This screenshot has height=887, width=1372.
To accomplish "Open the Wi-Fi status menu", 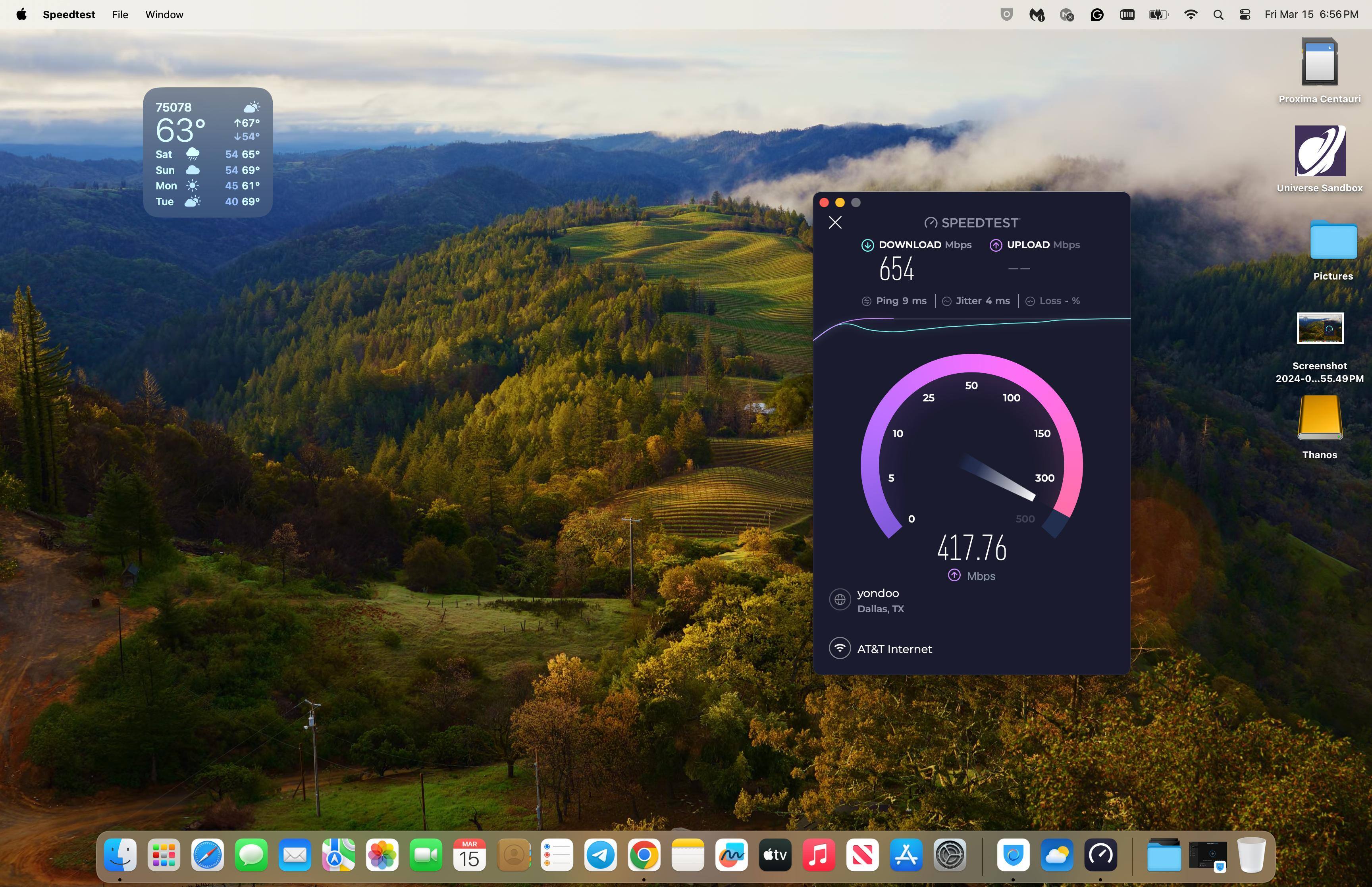I will [1191, 14].
